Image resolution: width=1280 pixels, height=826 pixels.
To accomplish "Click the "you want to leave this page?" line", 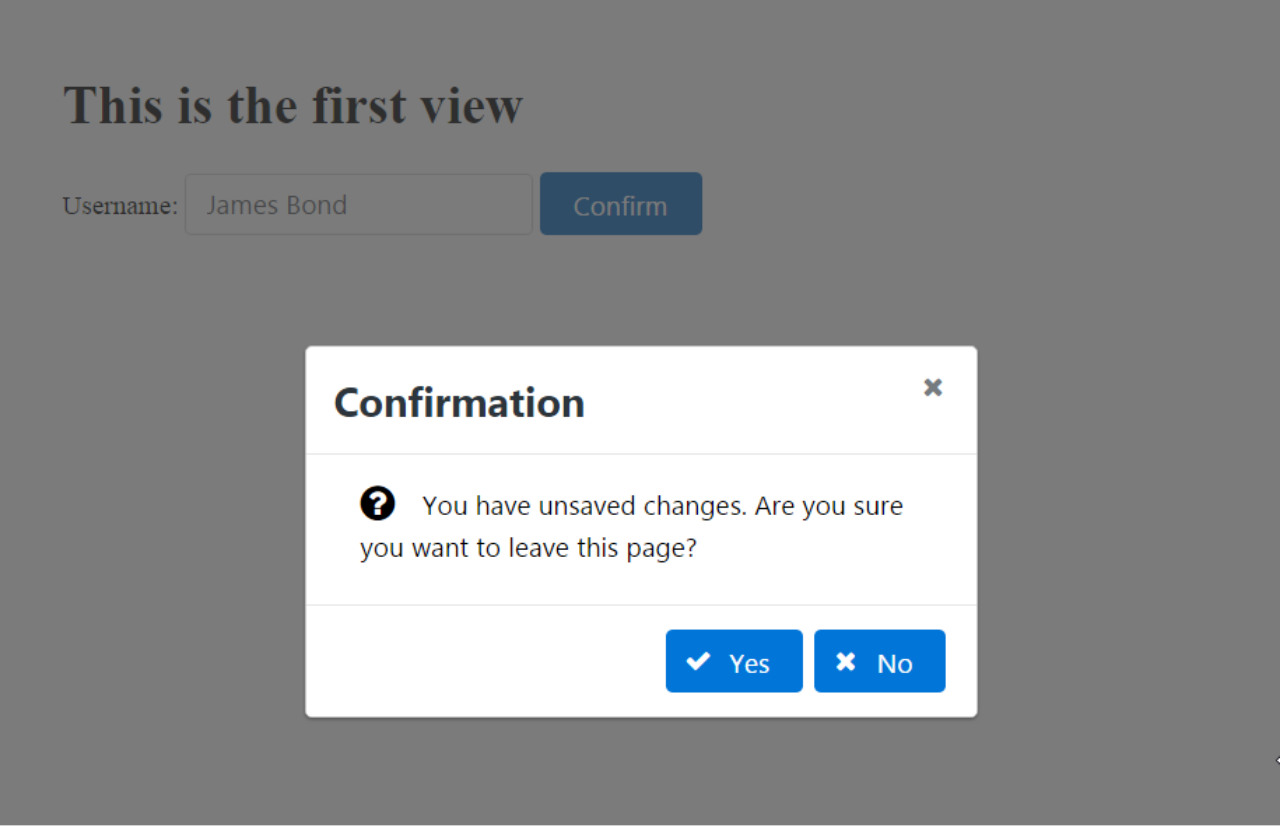I will coord(528,549).
